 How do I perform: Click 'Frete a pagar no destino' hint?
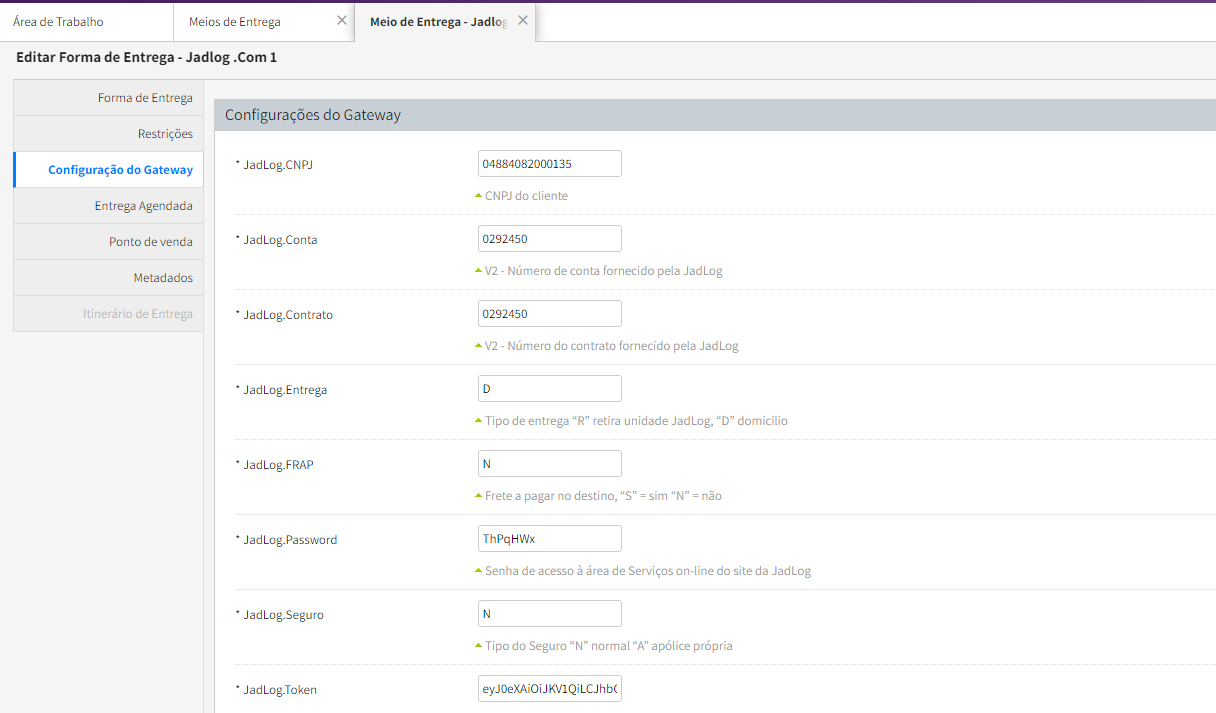coord(603,496)
